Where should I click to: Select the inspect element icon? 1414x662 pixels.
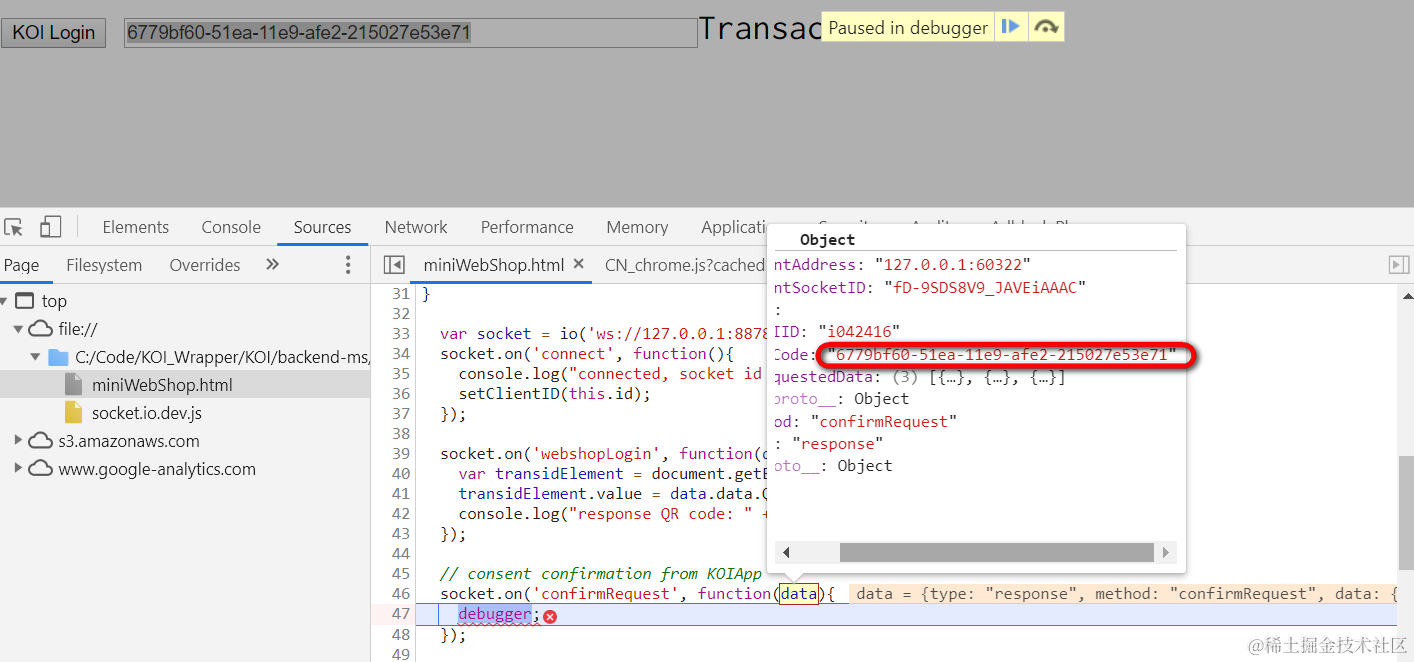(14, 227)
